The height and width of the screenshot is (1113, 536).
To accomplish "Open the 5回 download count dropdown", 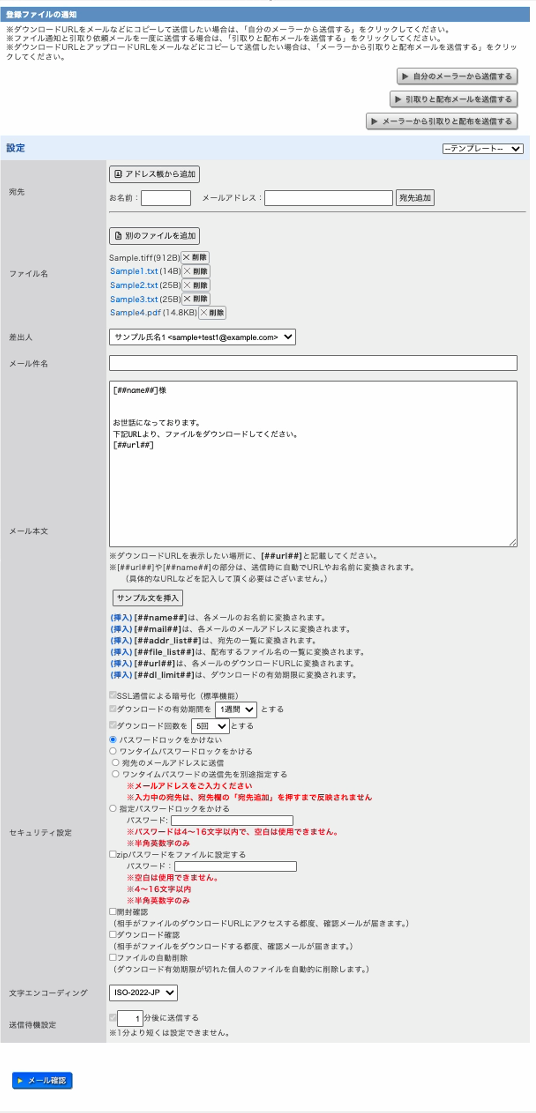I will [x=211, y=725].
